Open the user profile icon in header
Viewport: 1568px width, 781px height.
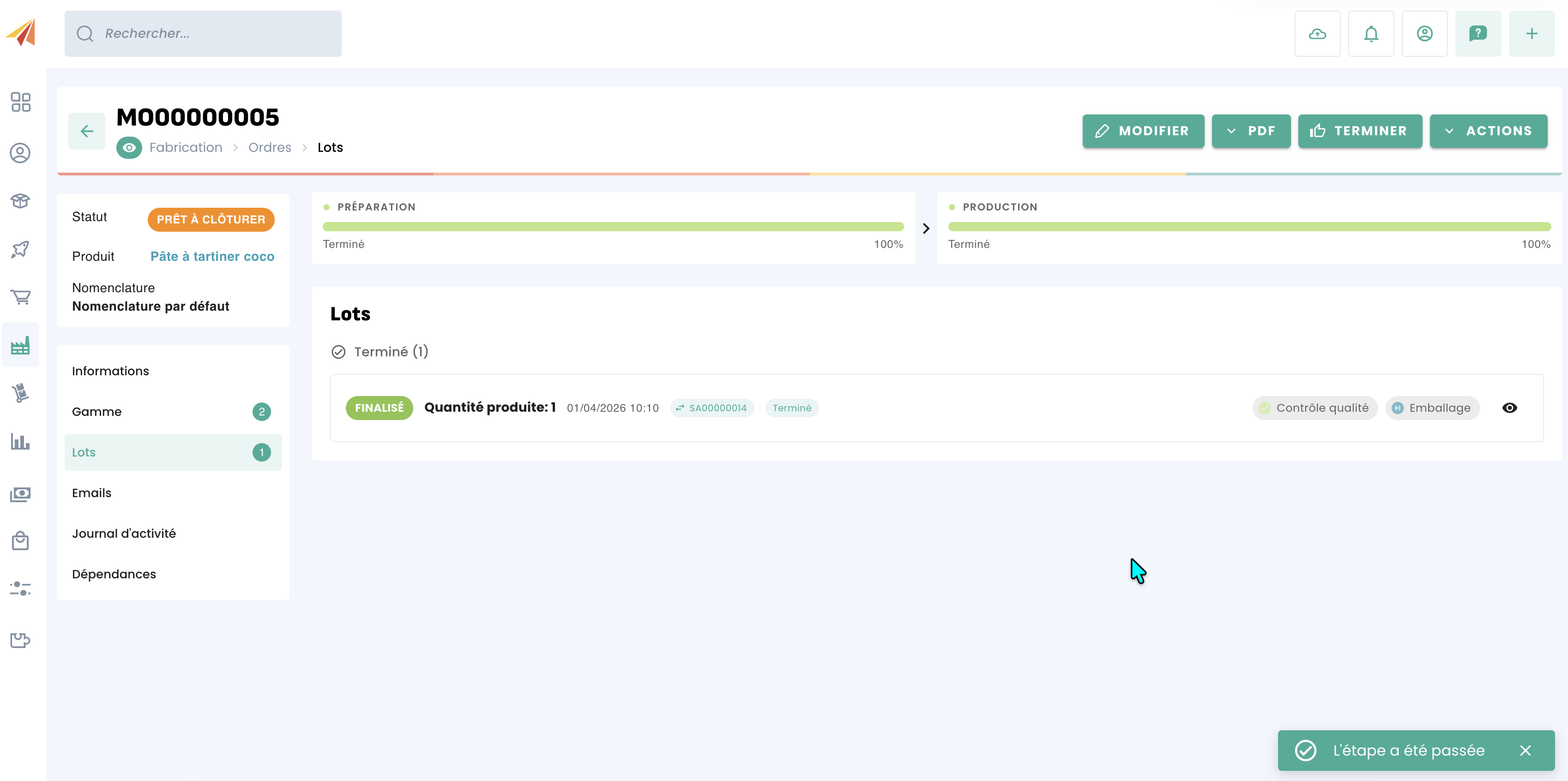pyautogui.click(x=1424, y=34)
